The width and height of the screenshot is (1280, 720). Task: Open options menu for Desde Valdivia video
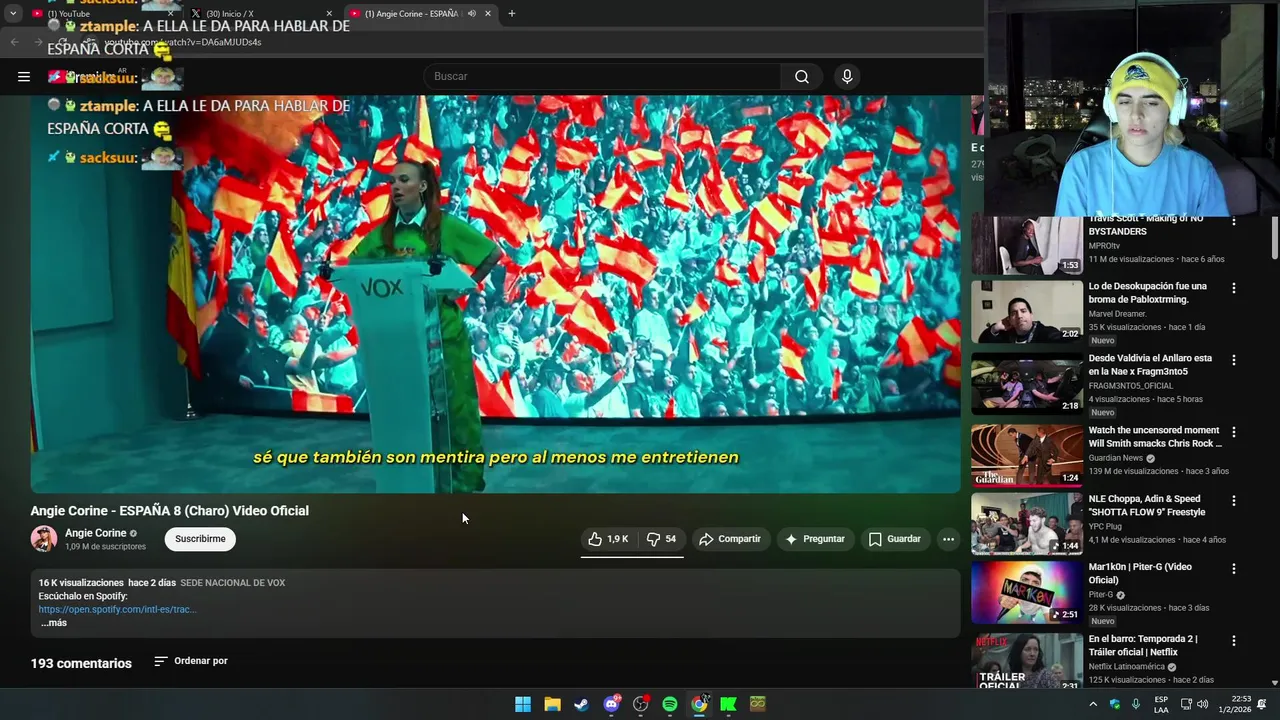pyautogui.click(x=1234, y=360)
